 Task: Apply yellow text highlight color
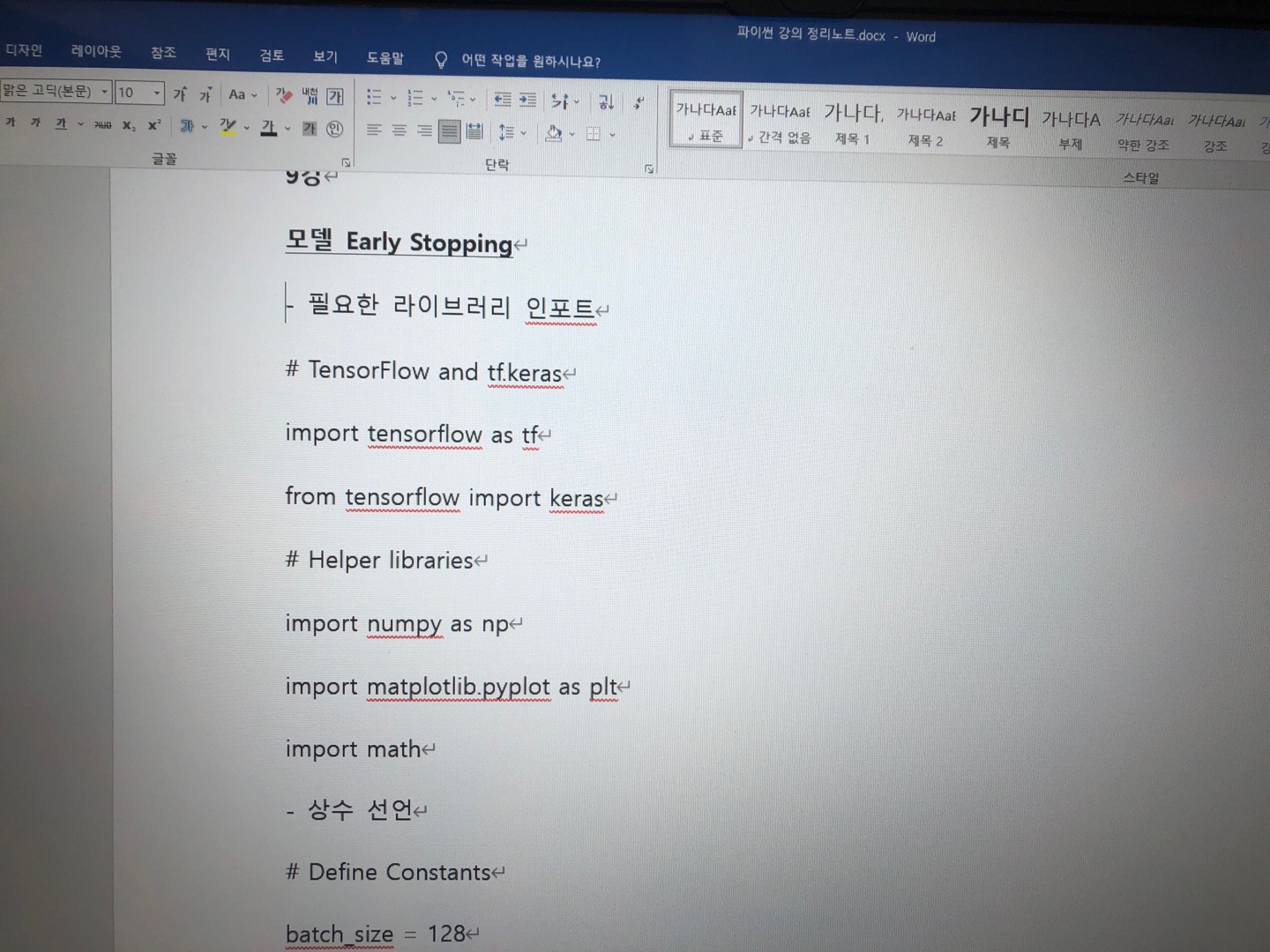tap(228, 127)
